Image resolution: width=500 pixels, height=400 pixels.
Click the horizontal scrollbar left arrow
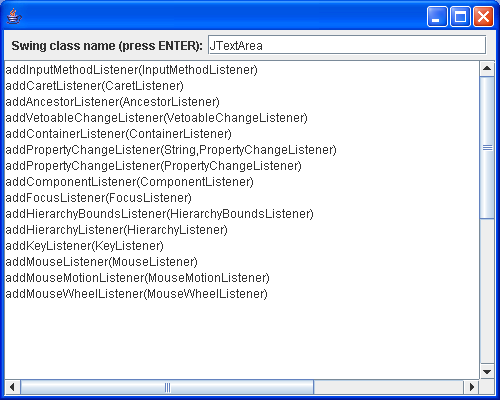[x=12, y=387]
